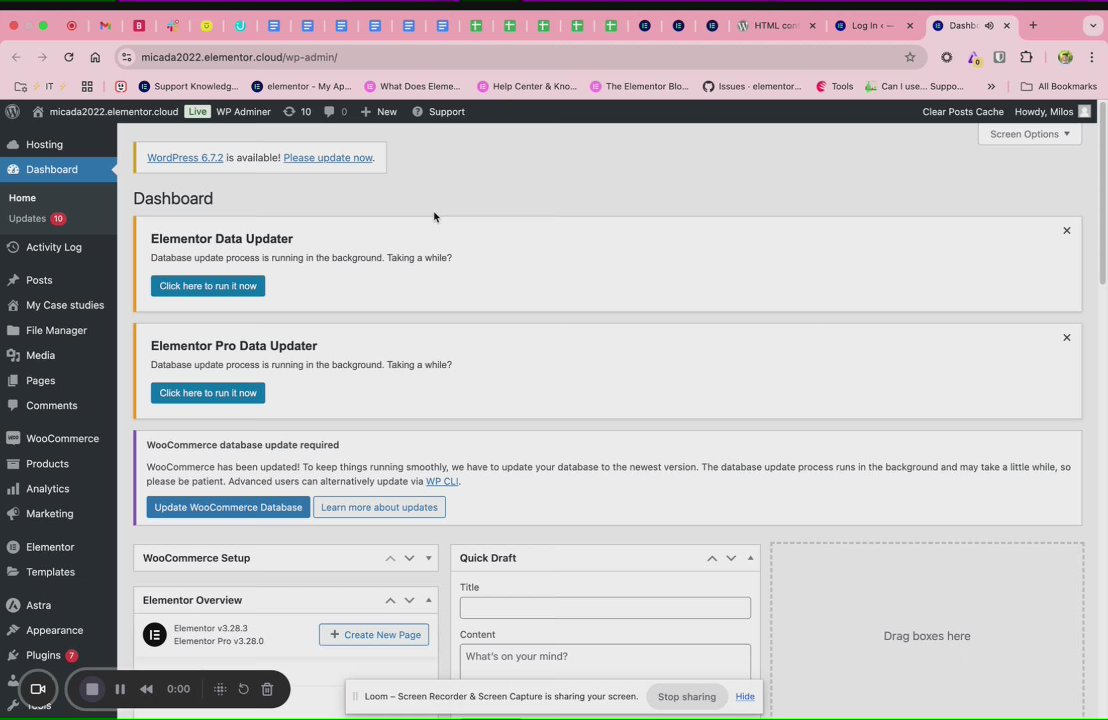The height and width of the screenshot is (720, 1108).
Task: Click the comments bubble in admin bar
Action: [329, 112]
